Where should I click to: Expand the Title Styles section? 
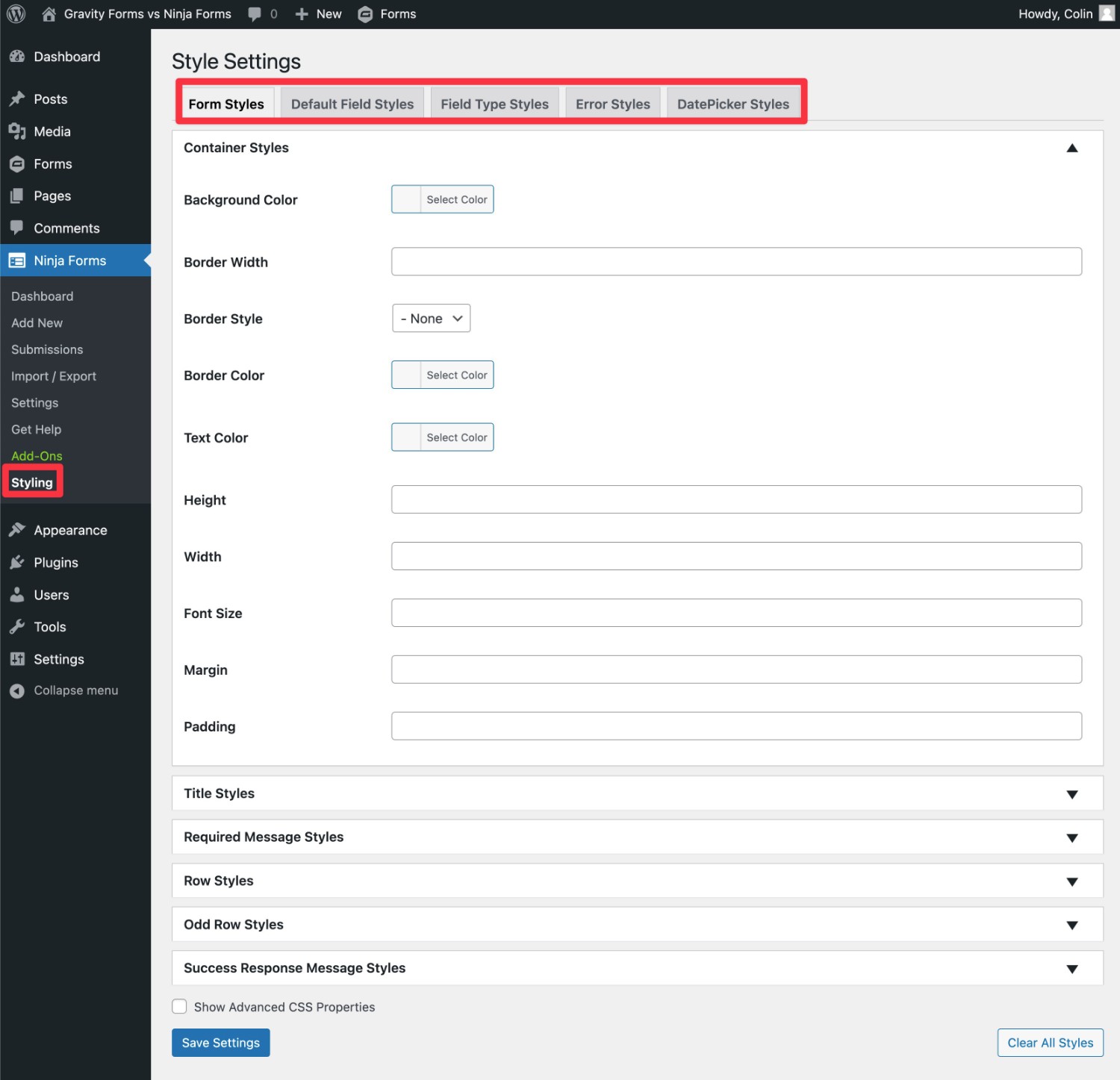pos(637,793)
